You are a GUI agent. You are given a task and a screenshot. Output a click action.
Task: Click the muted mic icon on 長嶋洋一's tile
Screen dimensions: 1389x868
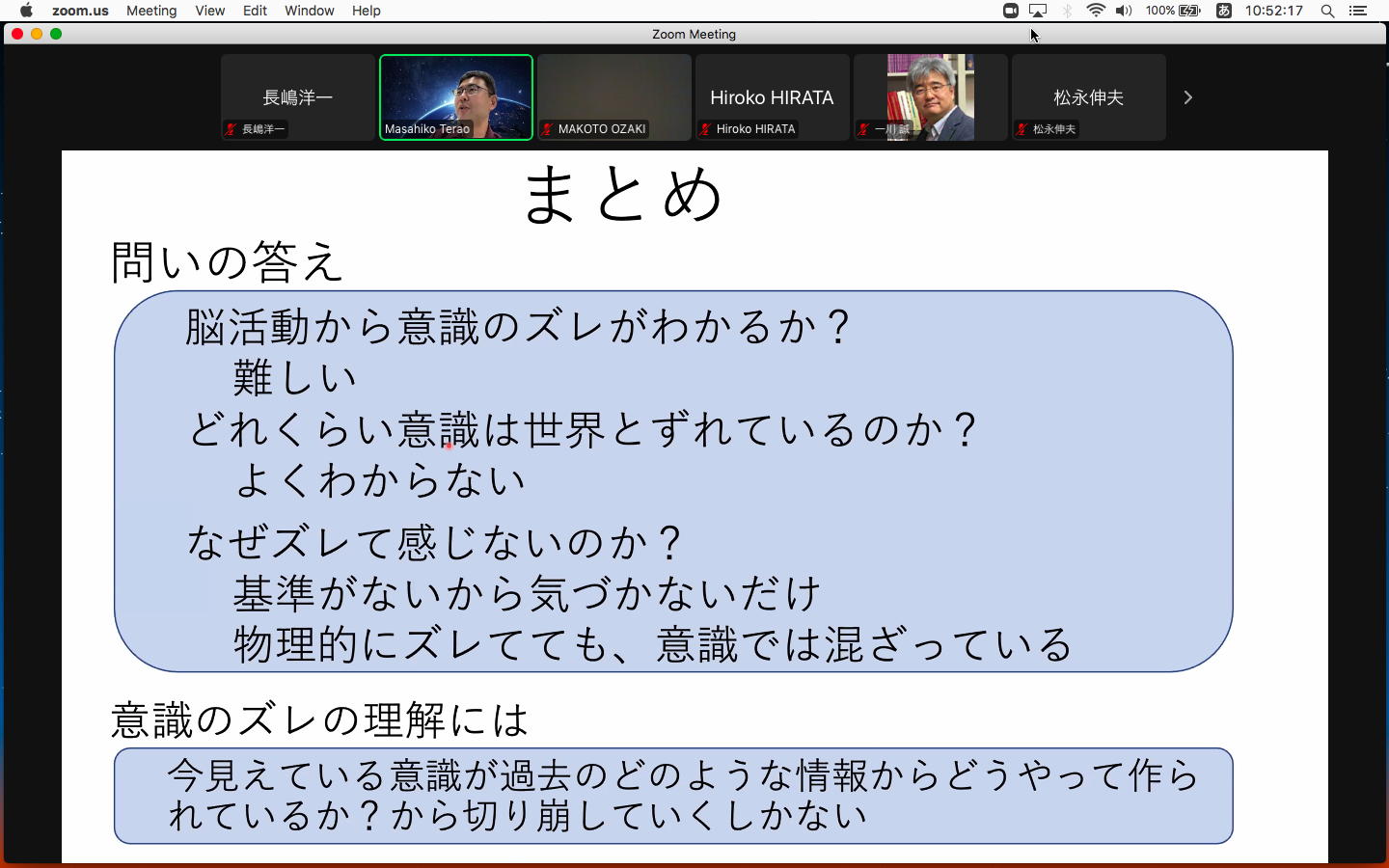click(x=231, y=129)
